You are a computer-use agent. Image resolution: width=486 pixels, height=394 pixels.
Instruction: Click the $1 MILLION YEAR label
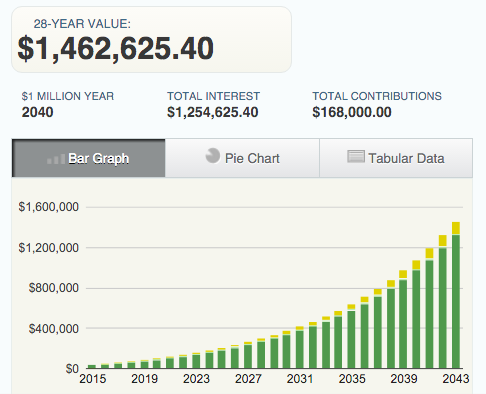coord(68,96)
